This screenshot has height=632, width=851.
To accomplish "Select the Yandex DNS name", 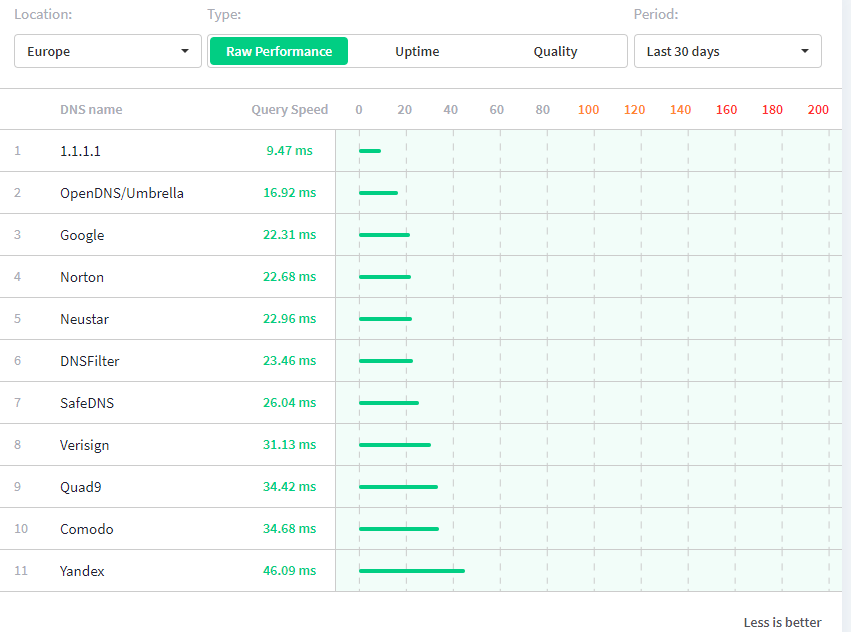I will point(82,571).
